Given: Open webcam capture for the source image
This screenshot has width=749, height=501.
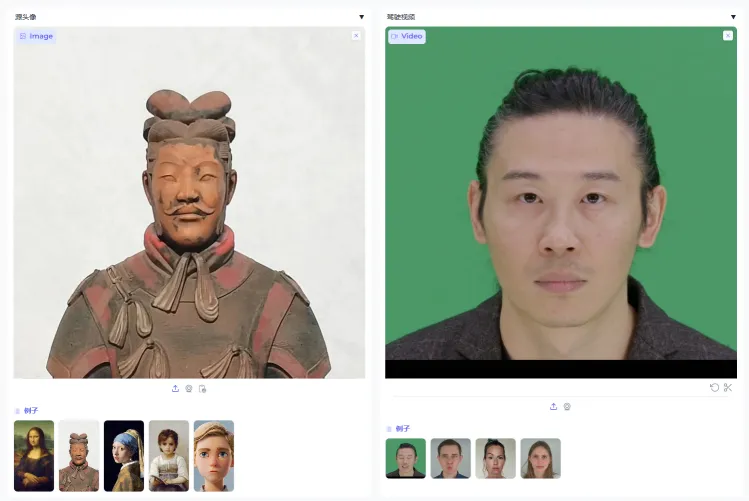Looking at the screenshot, I should click(x=189, y=389).
